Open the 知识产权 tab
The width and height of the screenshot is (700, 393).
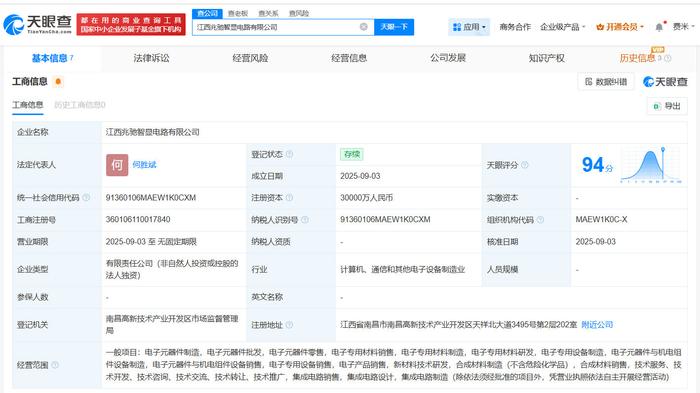coord(546,58)
